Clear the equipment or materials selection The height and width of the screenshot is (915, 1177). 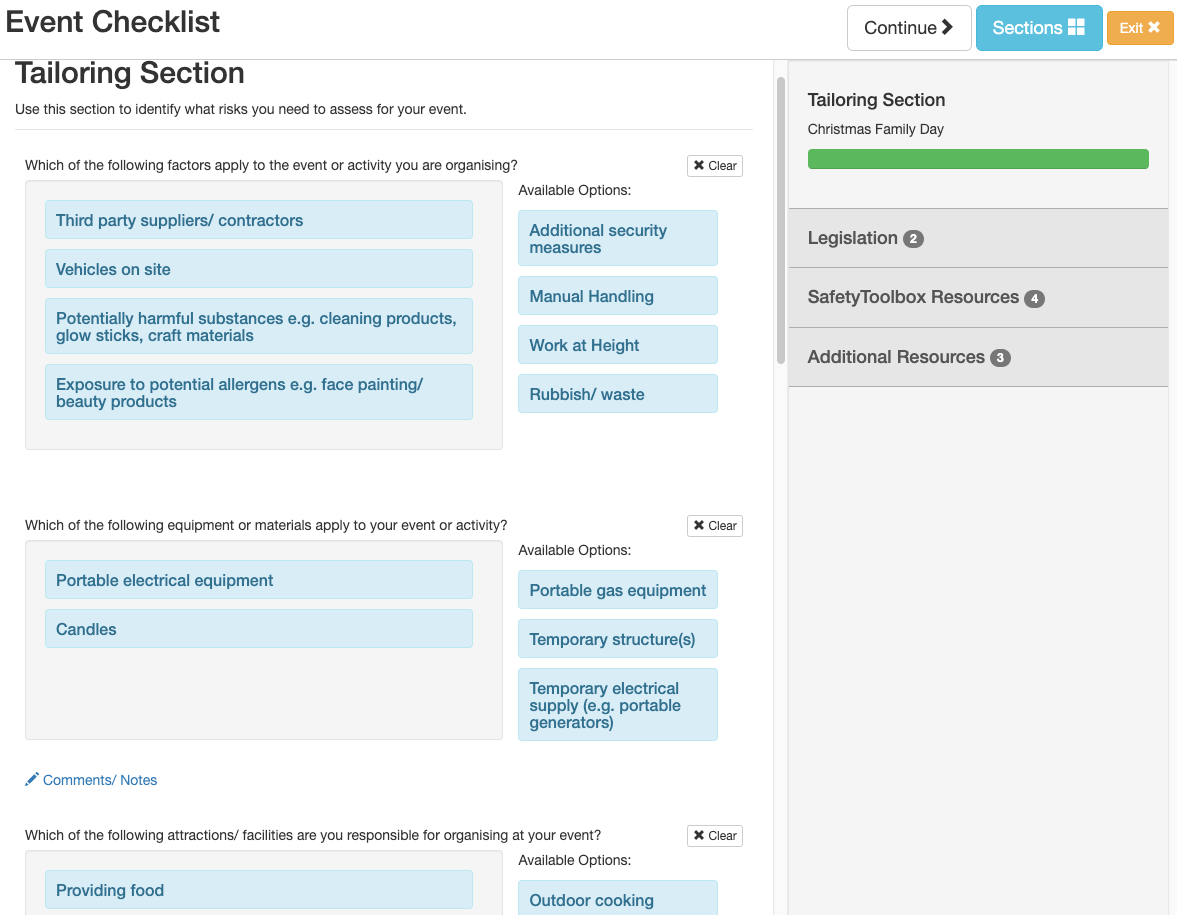pos(714,526)
